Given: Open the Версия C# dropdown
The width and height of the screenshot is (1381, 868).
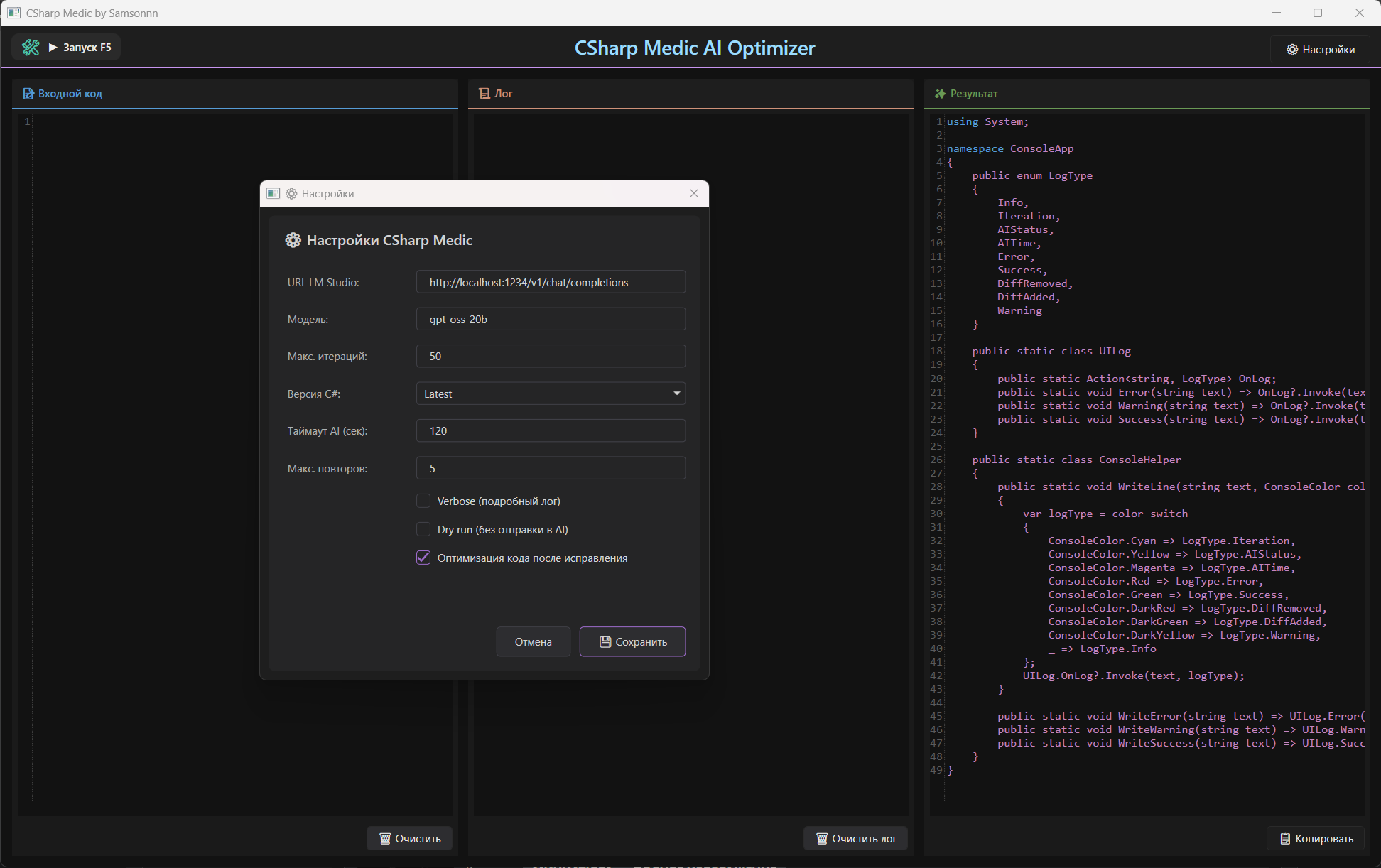Looking at the screenshot, I should [550, 394].
